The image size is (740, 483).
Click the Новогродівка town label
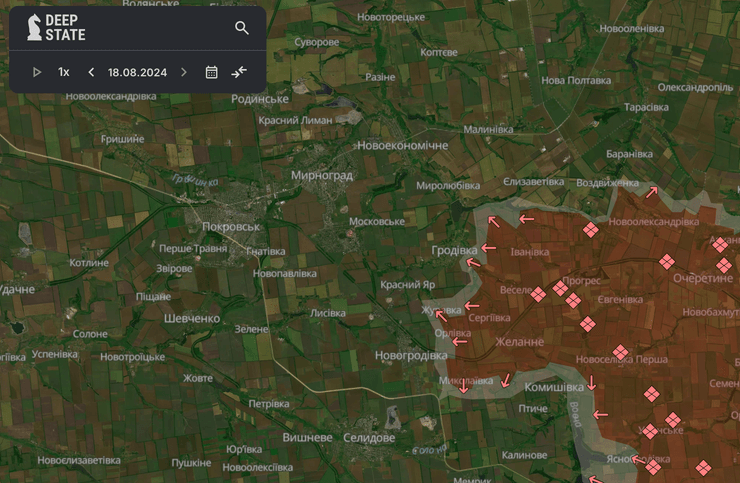coord(411,355)
